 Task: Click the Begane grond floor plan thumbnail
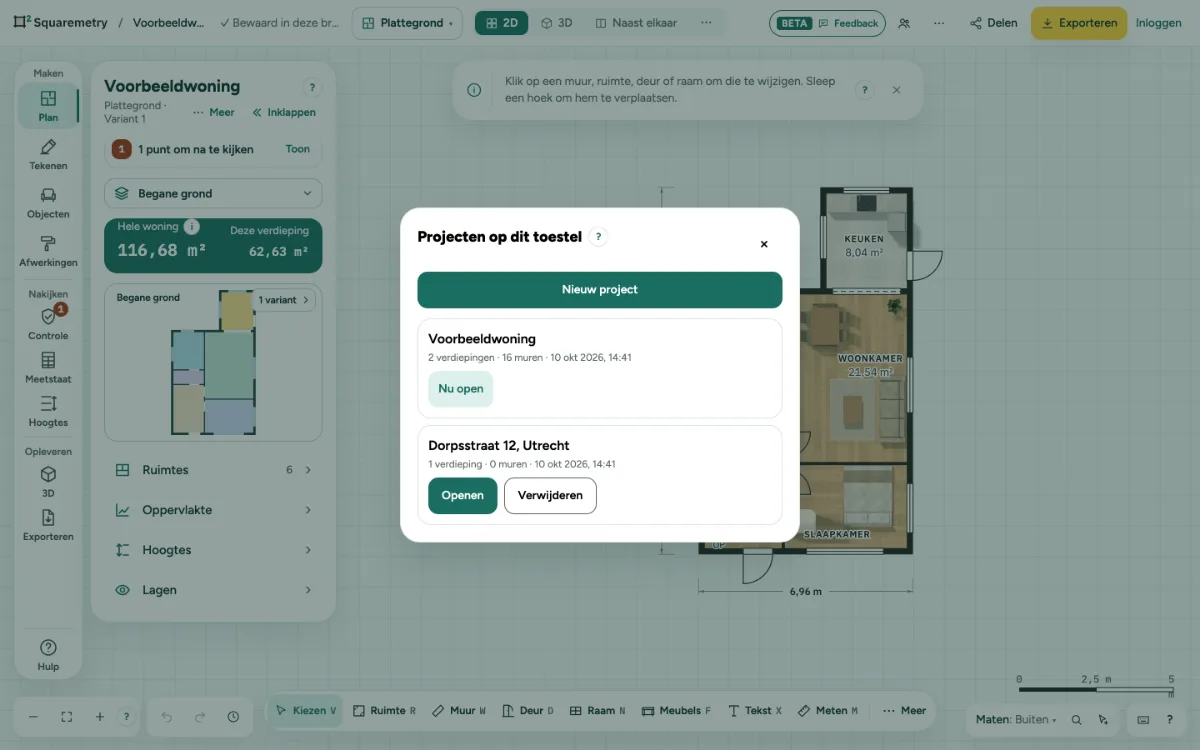pyautogui.click(x=213, y=362)
